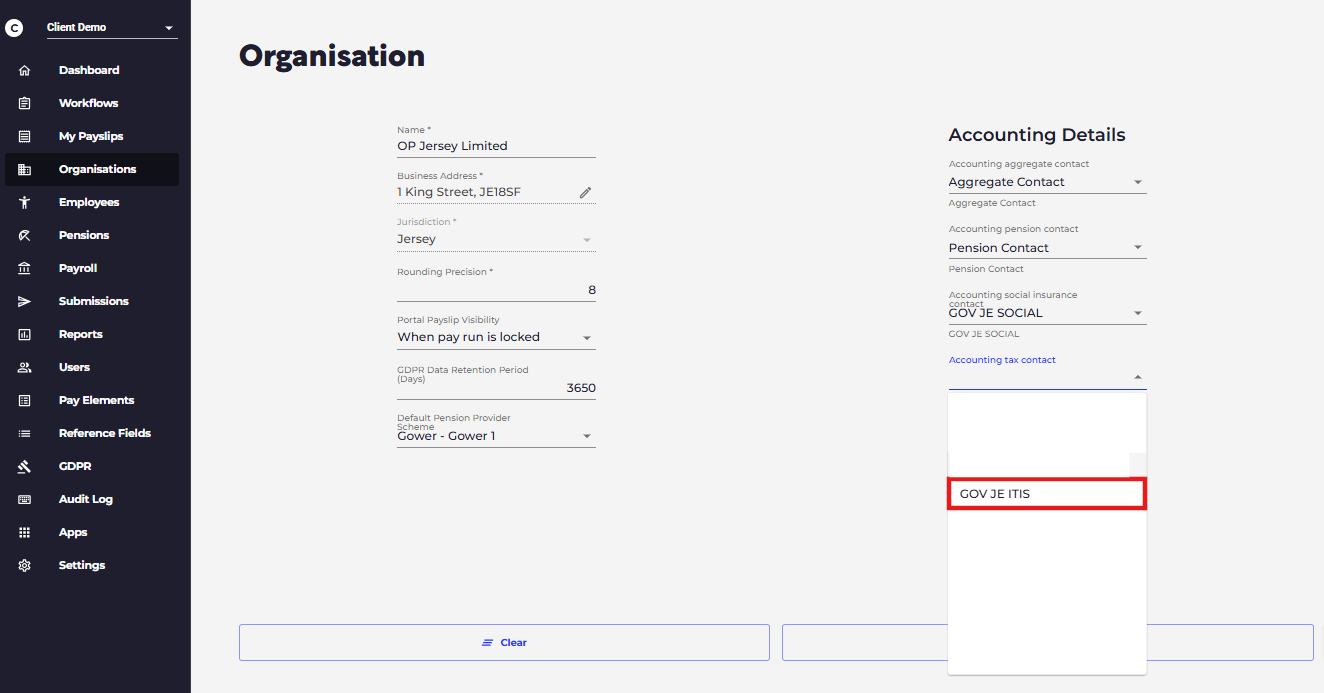
Task: Click the Reports chart icon
Action: coord(25,334)
